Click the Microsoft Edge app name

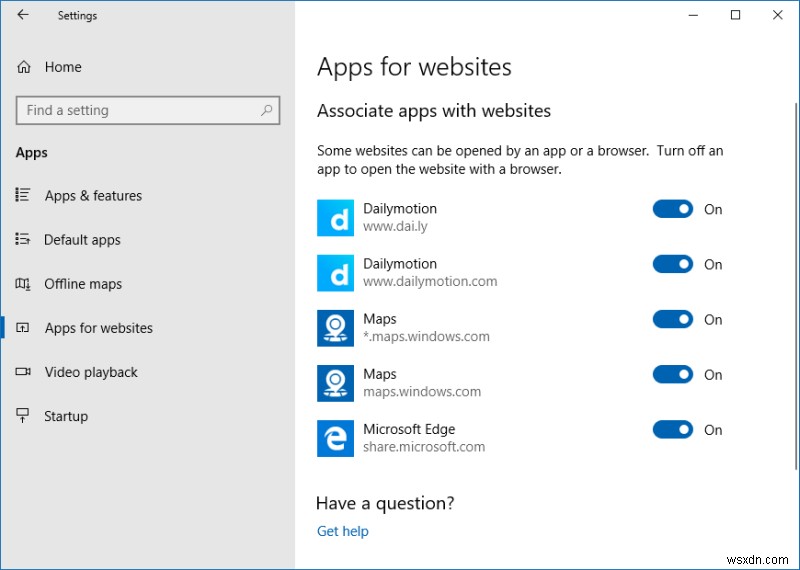point(409,429)
